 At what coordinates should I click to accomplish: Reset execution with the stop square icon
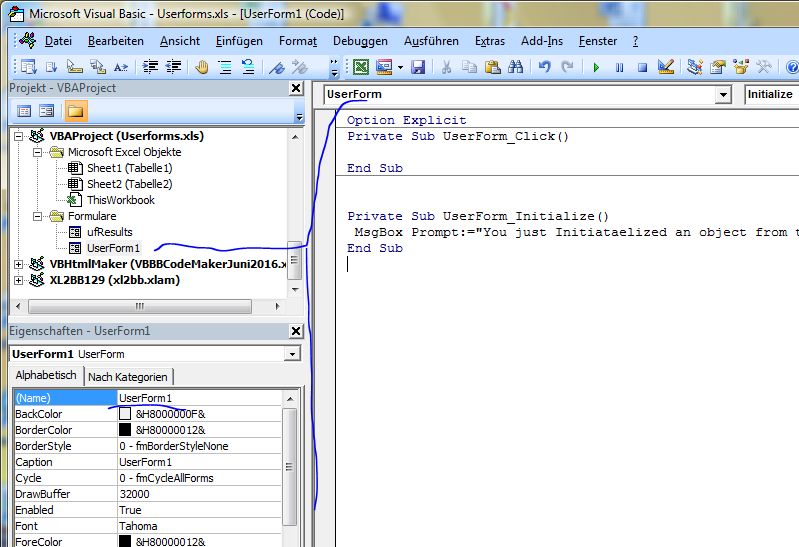(x=642, y=67)
